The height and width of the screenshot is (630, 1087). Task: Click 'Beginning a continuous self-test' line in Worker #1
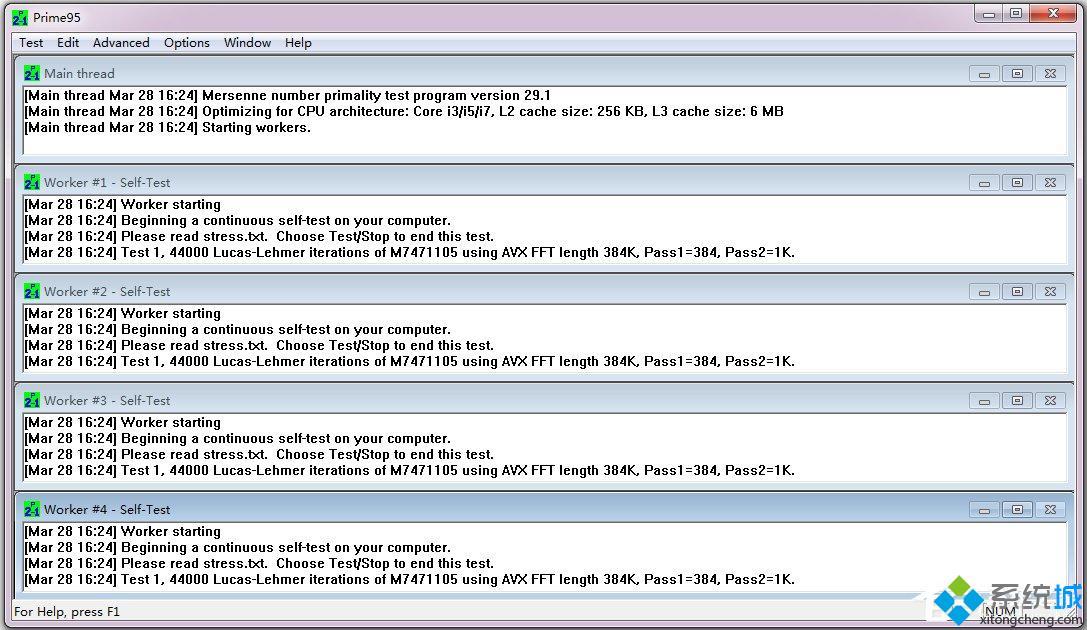[238, 220]
